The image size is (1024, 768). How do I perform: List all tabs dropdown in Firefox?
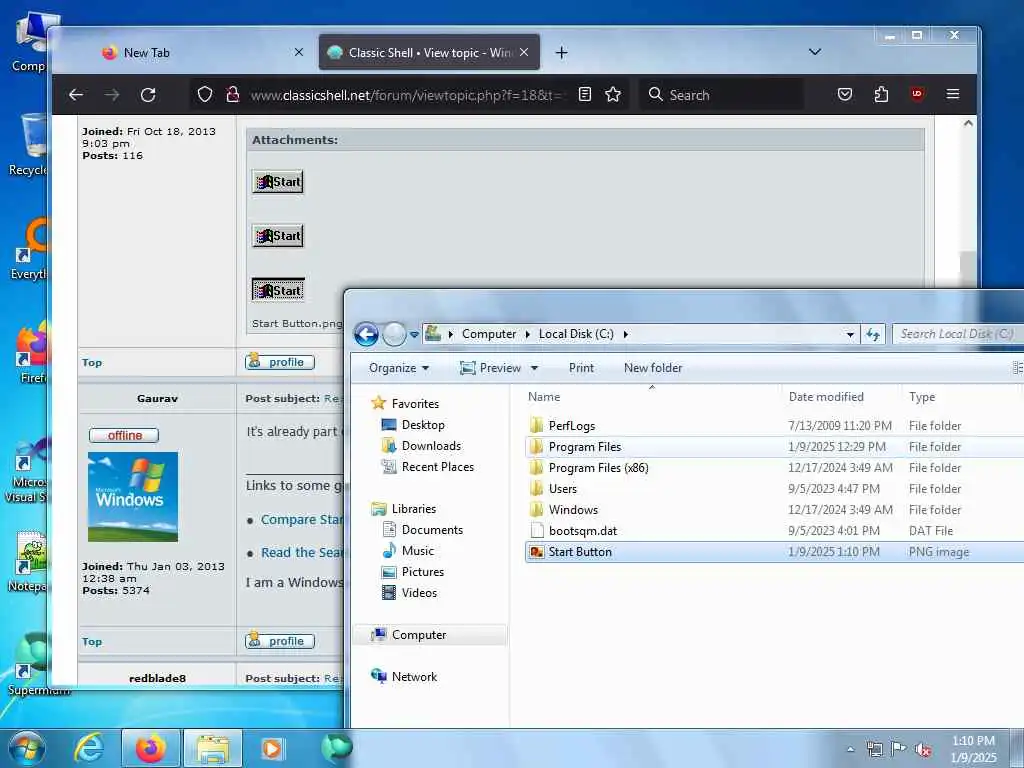pyautogui.click(x=815, y=52)
